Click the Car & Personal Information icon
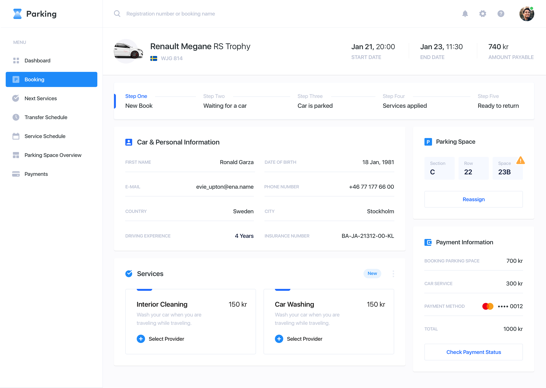The height and width of the screenshot is (388, 546). (128, 142)
